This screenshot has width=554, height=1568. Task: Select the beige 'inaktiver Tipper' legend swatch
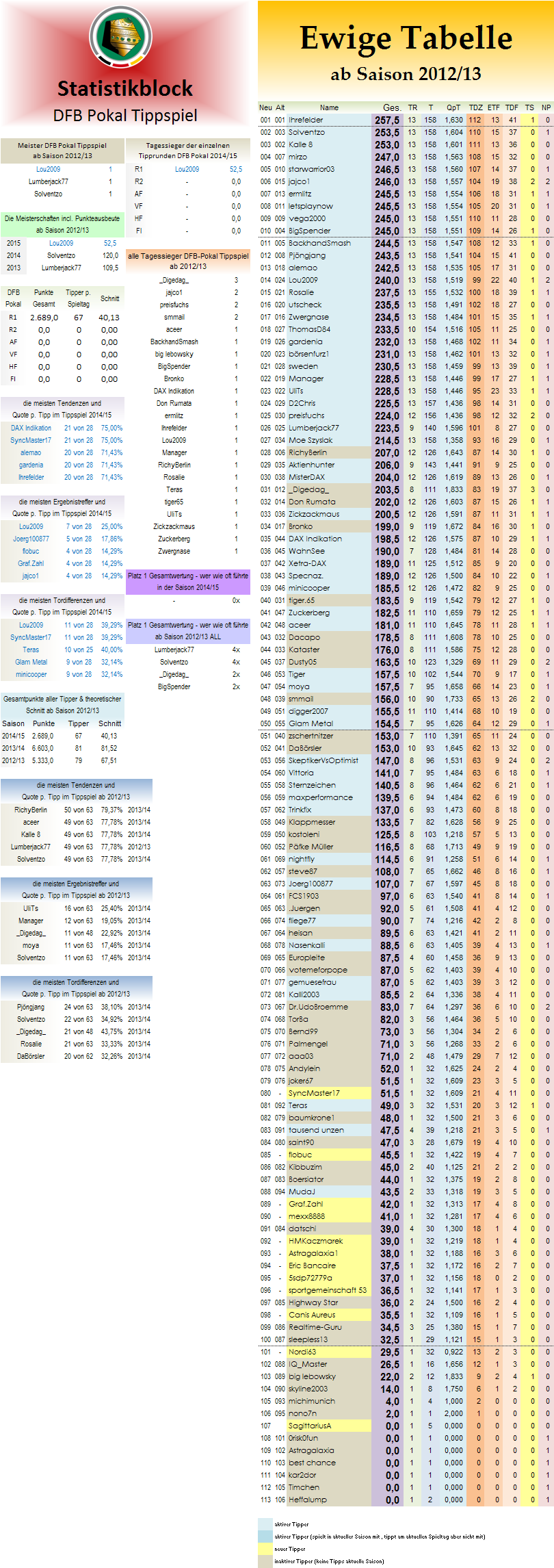[x=265, y=1561]
